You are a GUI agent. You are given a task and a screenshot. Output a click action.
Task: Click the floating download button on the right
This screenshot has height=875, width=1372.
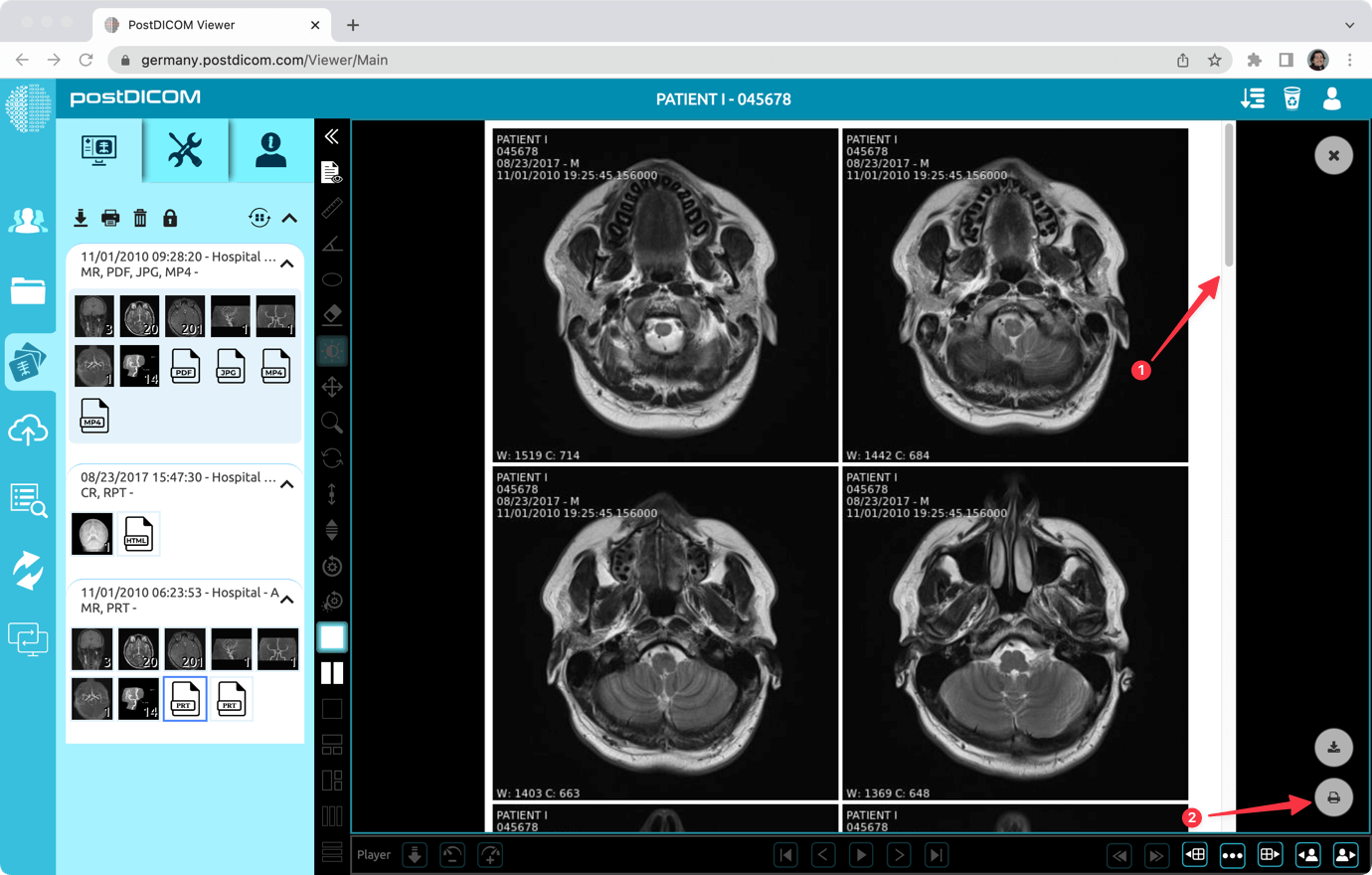1333,747
